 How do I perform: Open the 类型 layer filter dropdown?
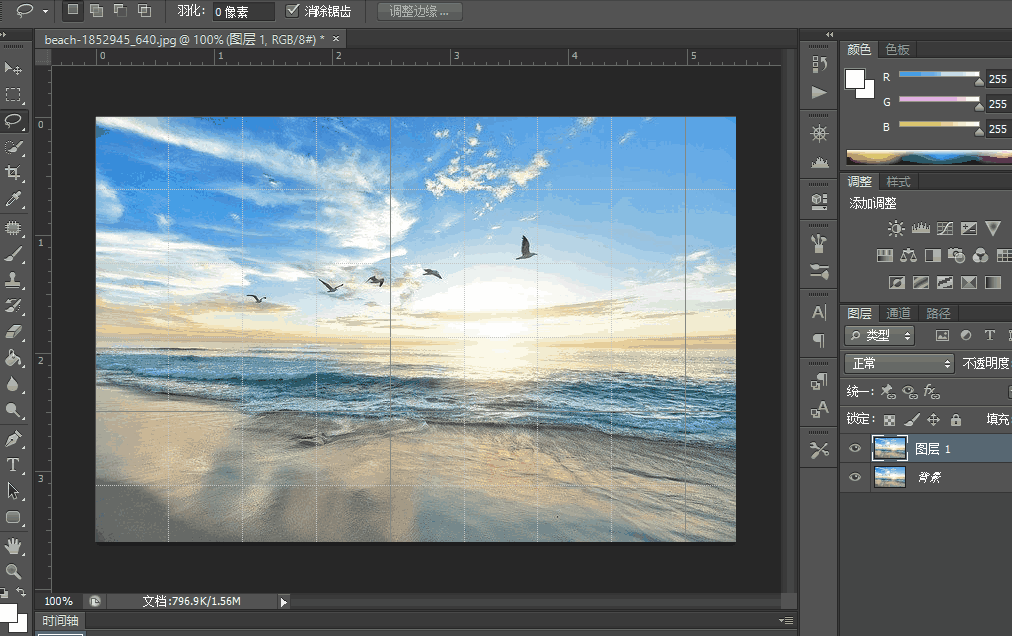coord(879,335)
